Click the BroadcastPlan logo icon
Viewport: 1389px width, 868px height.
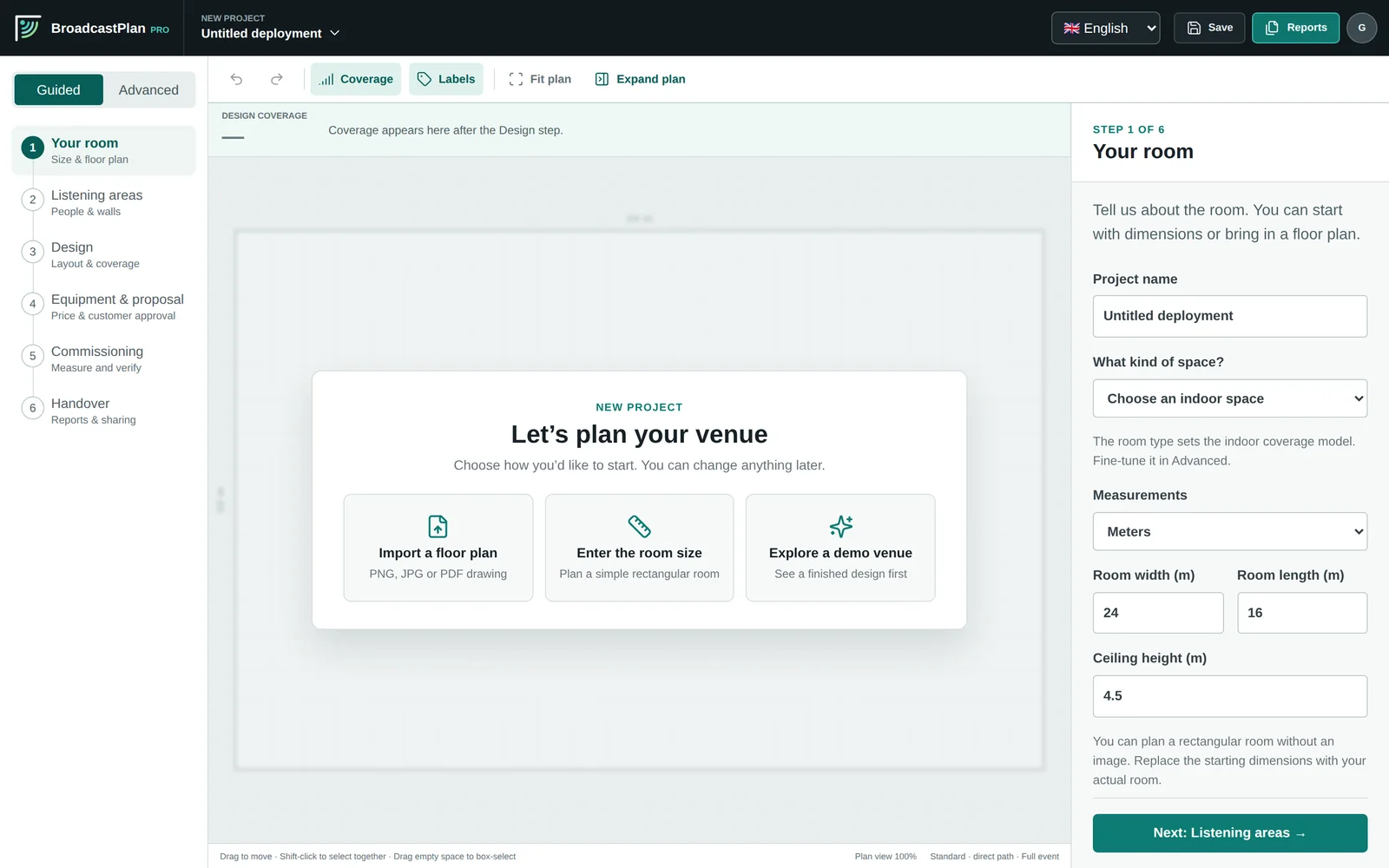(28, 28)
